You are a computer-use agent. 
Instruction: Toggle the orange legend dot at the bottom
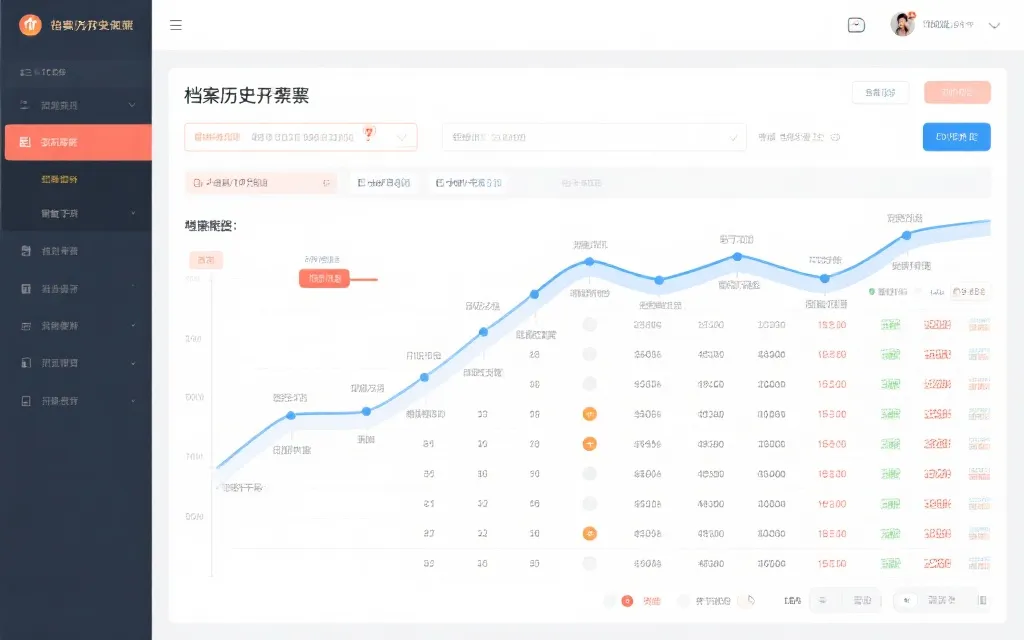(x=625, y=600)
